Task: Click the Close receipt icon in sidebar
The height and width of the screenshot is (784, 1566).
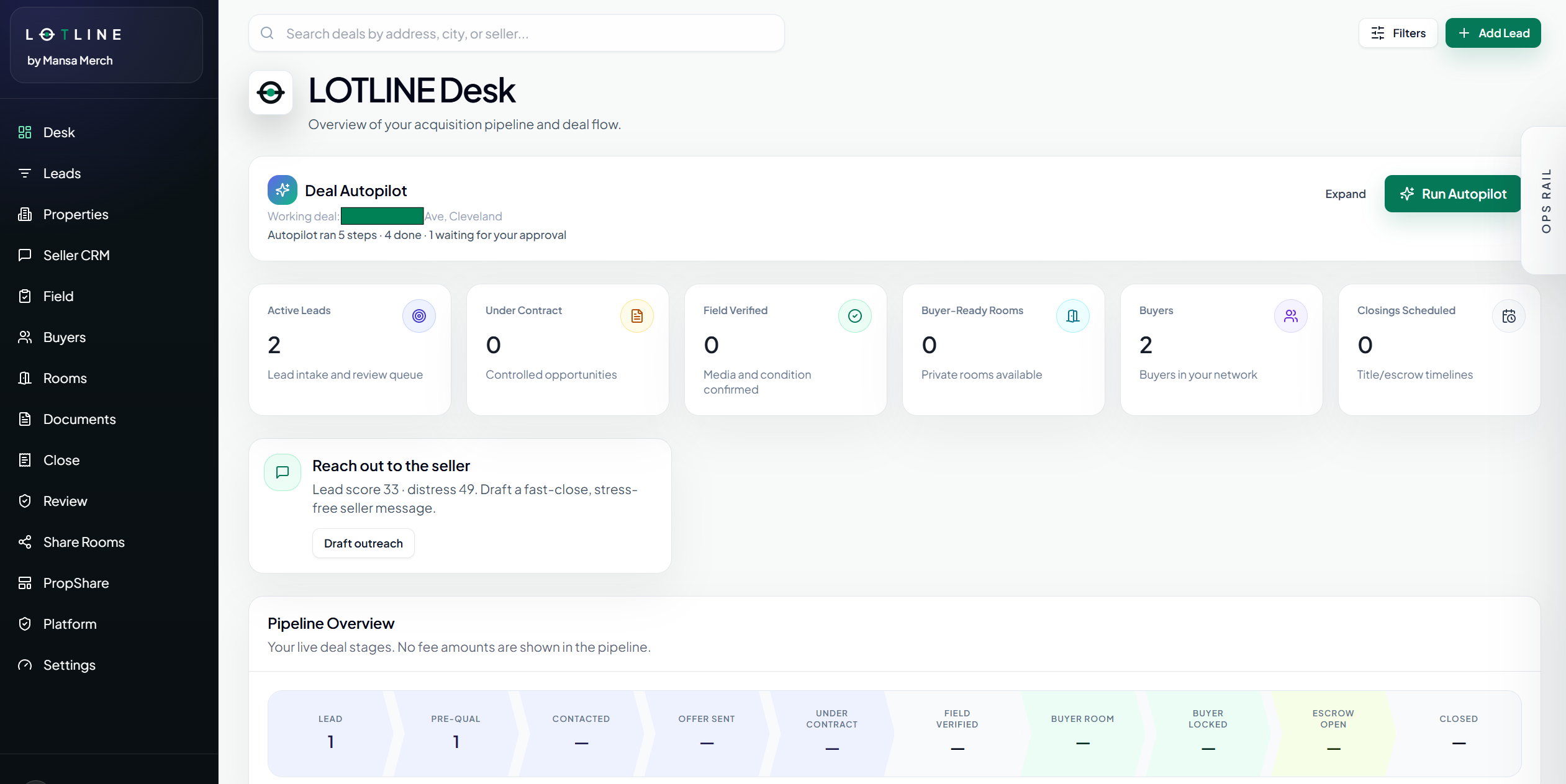Action: (x=25, y=460)
